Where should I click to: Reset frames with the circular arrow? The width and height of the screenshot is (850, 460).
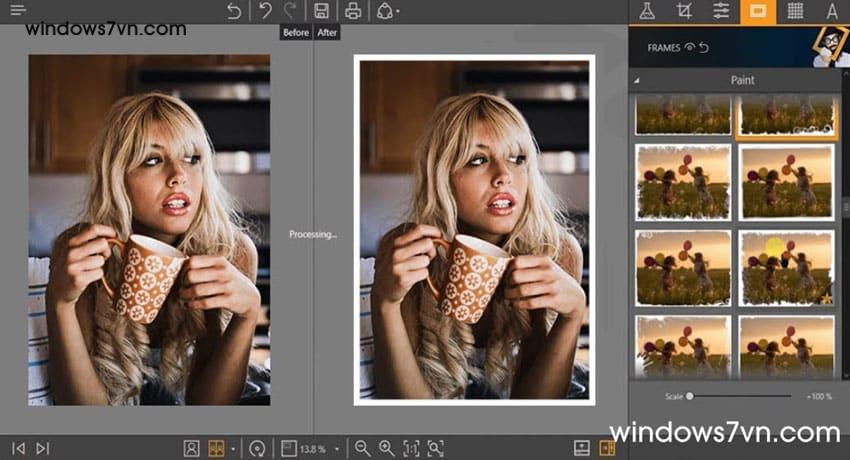pos(704,48)
